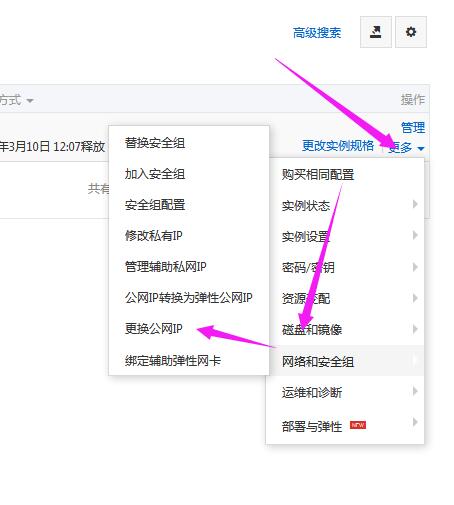Open the column dropdown next to 方式
This screenshot has height=505, width=454.
pyautogui.click(x=30, y=100)
